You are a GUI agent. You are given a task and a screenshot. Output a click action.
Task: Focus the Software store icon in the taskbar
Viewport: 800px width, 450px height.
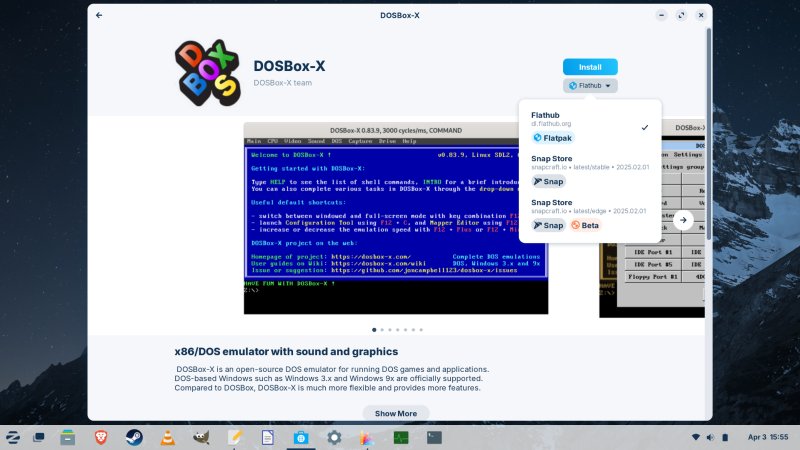tap(301, 437)
